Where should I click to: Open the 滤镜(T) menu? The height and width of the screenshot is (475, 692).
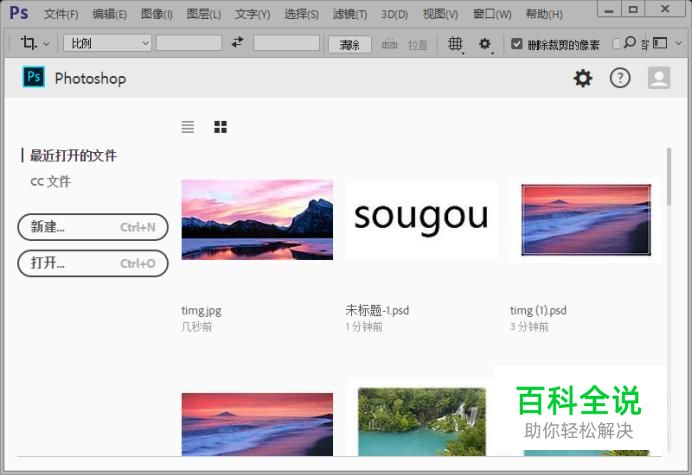(x=350, y=14)
